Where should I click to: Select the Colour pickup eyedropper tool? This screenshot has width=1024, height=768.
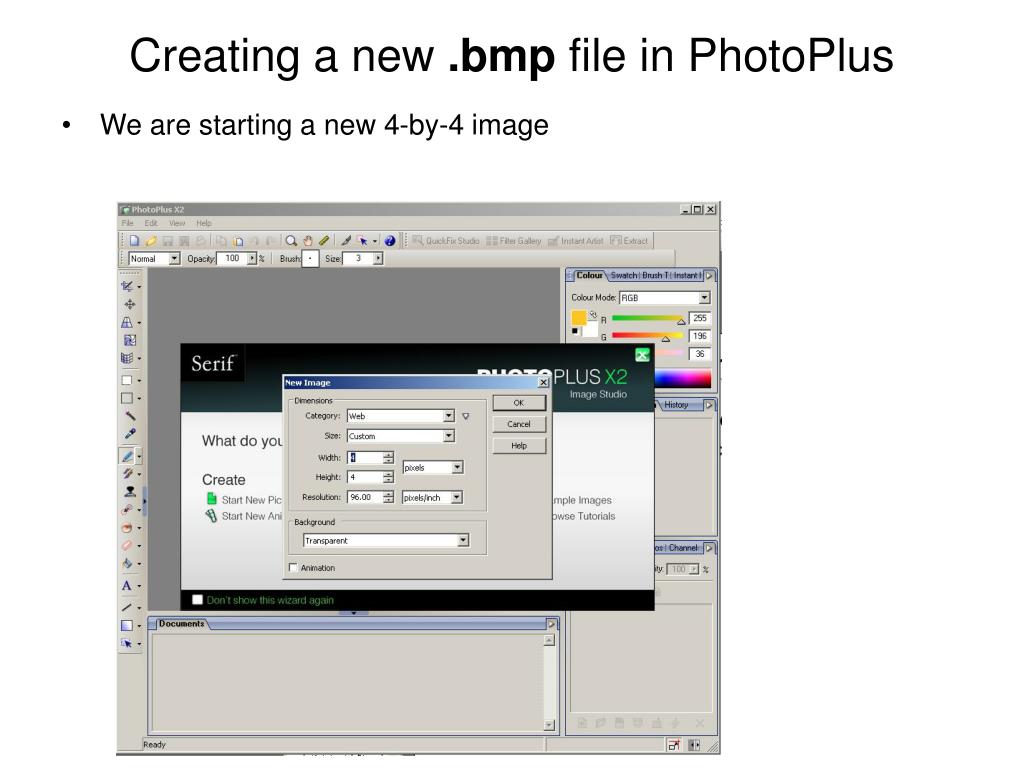(130, 434)
